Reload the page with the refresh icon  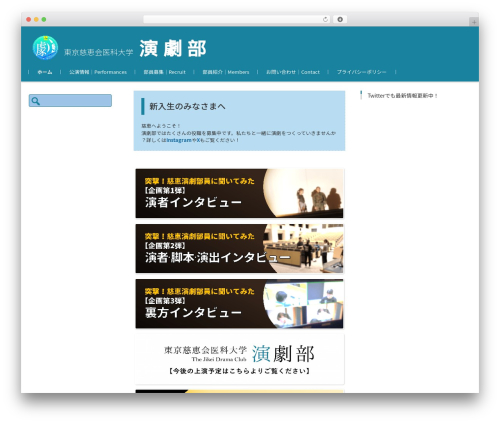coord(325,19)
